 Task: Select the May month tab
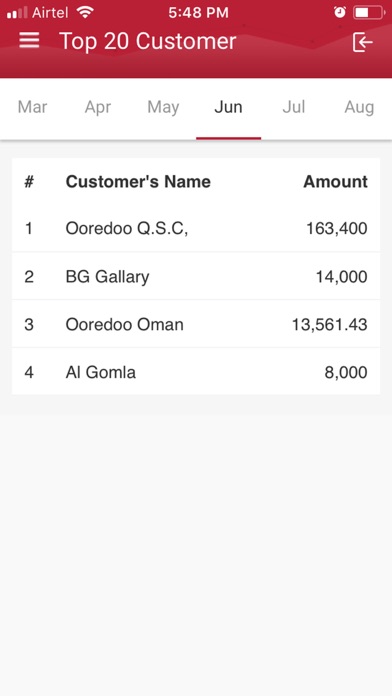click(x=163, y=107)
